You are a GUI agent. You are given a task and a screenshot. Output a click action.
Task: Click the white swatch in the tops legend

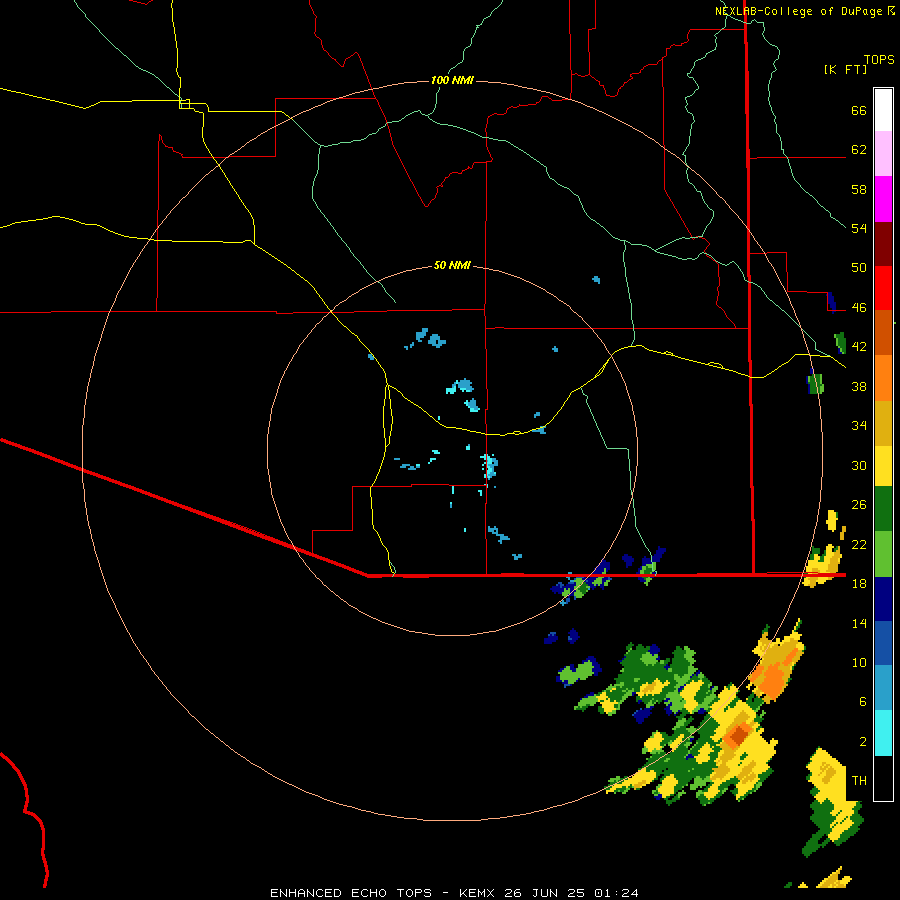pyautogui.click(x=883, y=110)
